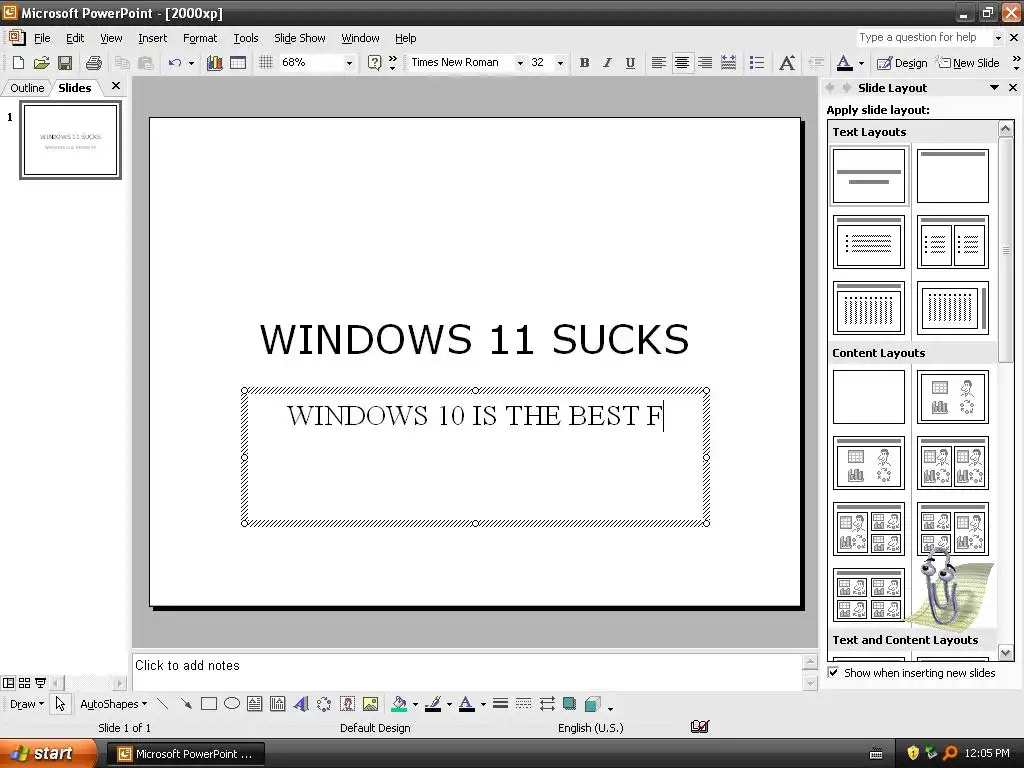The image size is (1024, 768).
Task: Open the Dash Style options
Action: point(523,704)
